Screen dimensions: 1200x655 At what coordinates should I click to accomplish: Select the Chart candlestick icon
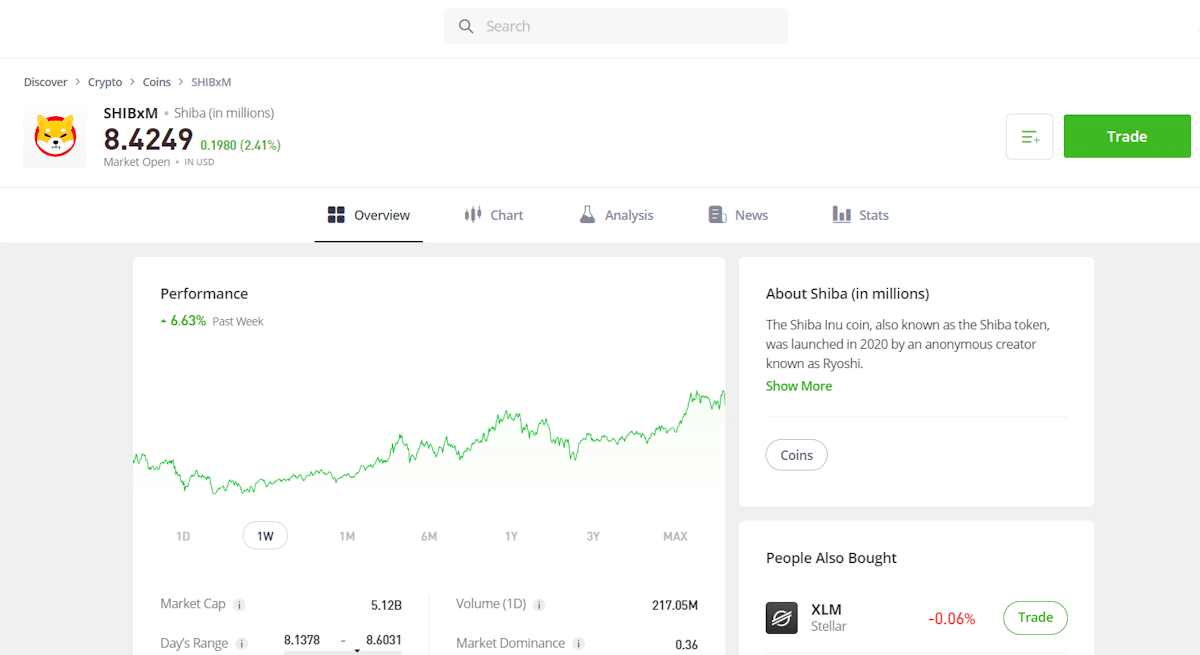pyautogui.click(x=472, y=214)
